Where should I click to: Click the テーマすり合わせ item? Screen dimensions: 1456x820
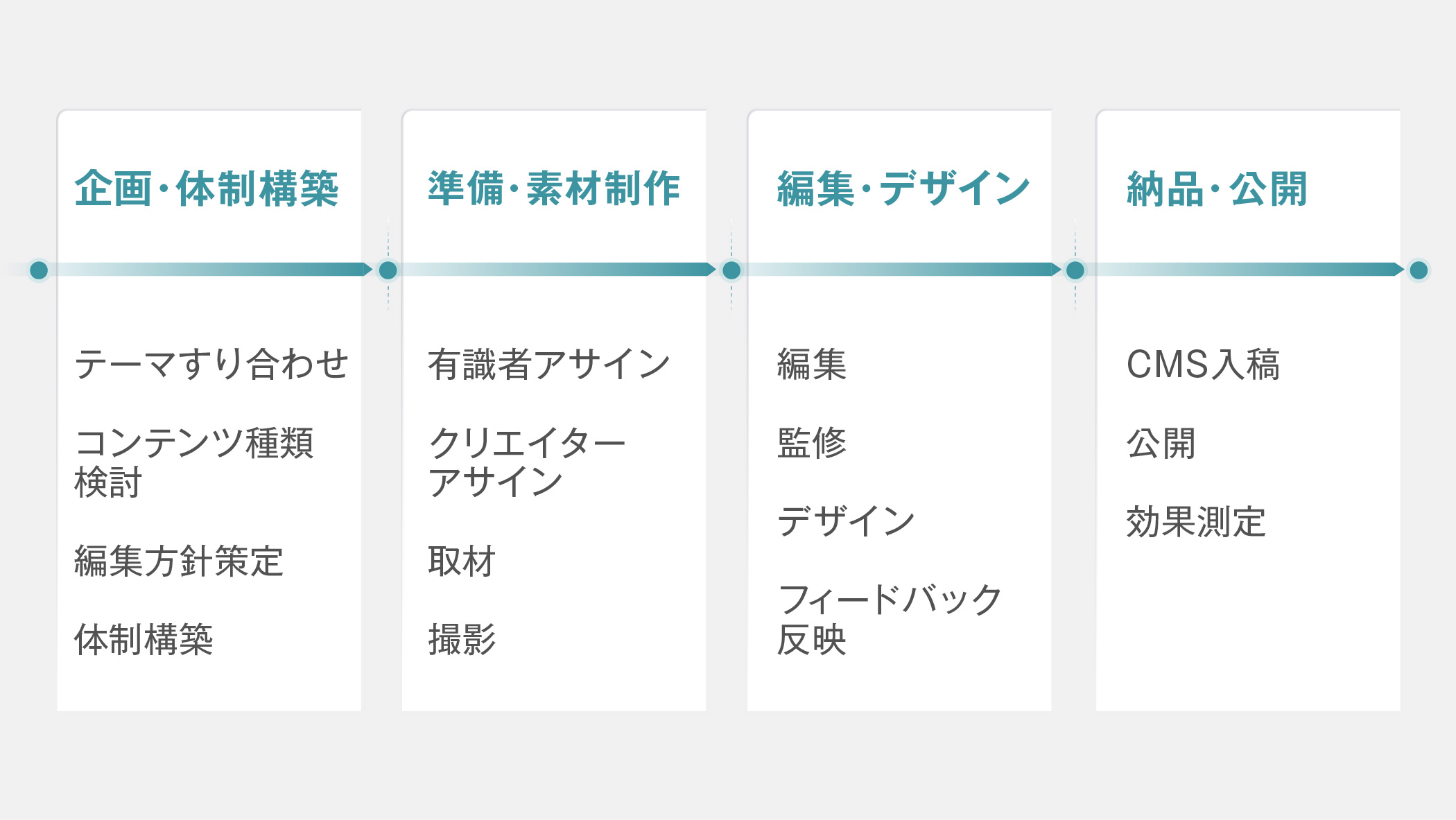(211, 365)
